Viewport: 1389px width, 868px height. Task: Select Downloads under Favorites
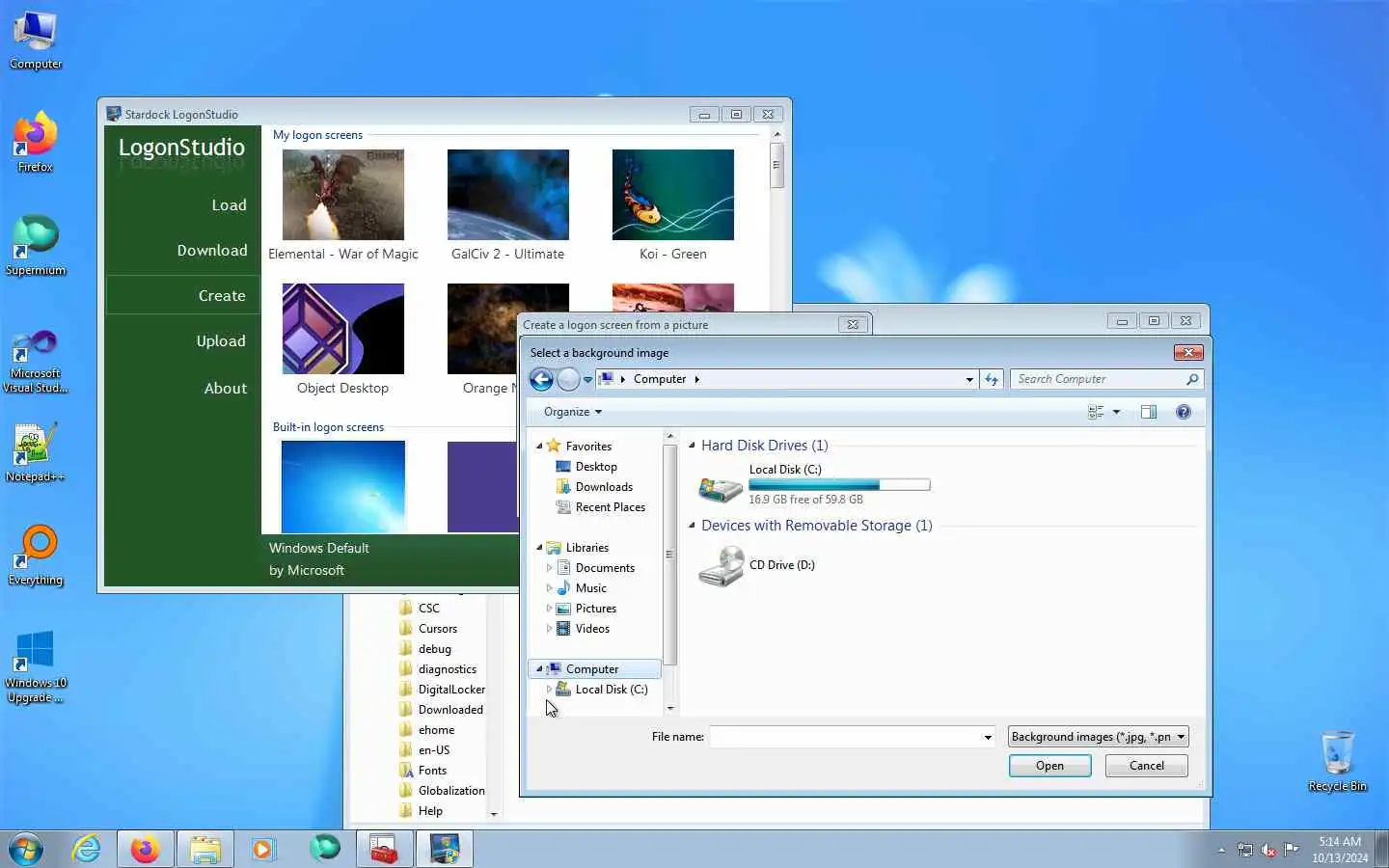[595, 487]
